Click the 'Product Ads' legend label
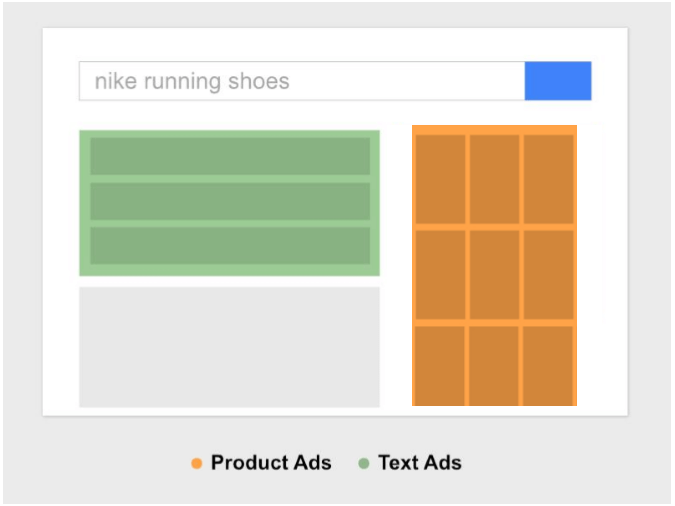Screen dimensions: 675x506 [271, 463]
